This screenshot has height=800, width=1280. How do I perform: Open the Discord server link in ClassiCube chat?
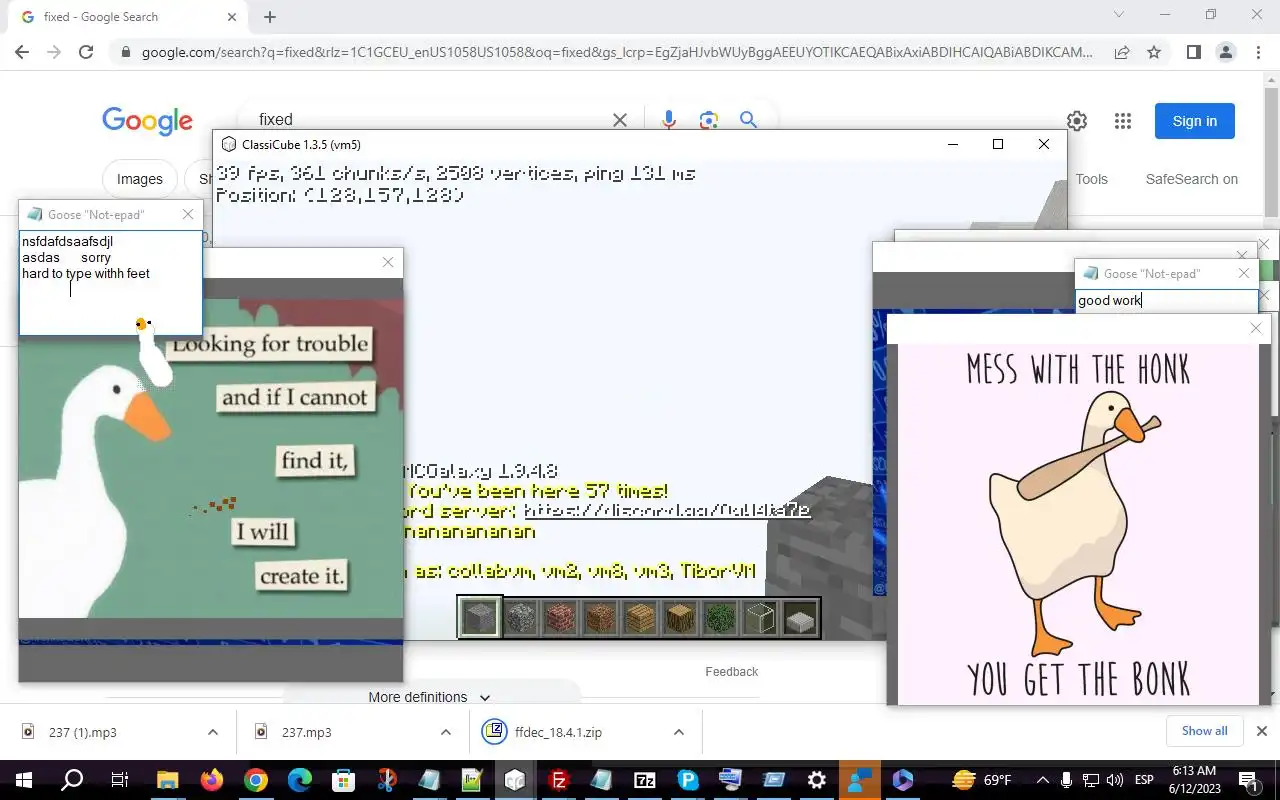coord(666,510)
